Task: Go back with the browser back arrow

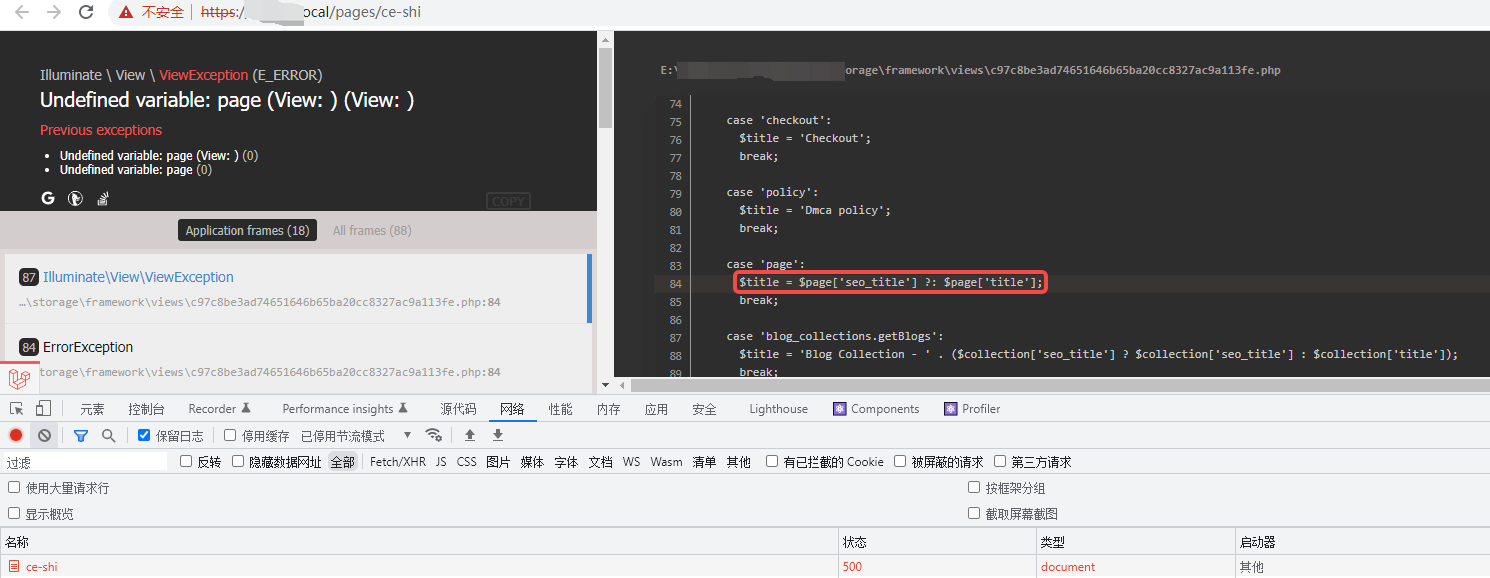Action: tap(22, 12)
